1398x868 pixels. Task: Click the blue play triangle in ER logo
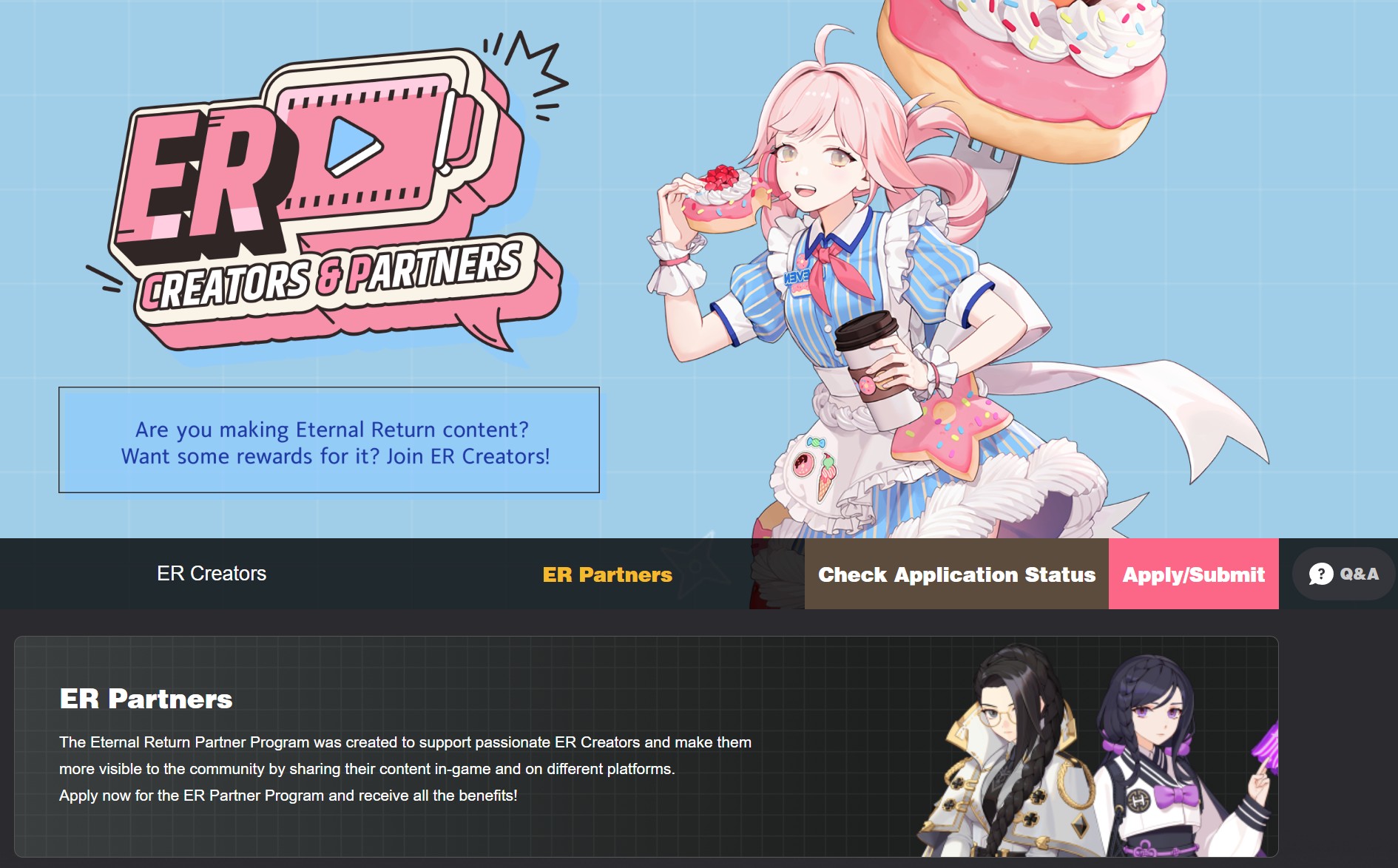[354, 146]
